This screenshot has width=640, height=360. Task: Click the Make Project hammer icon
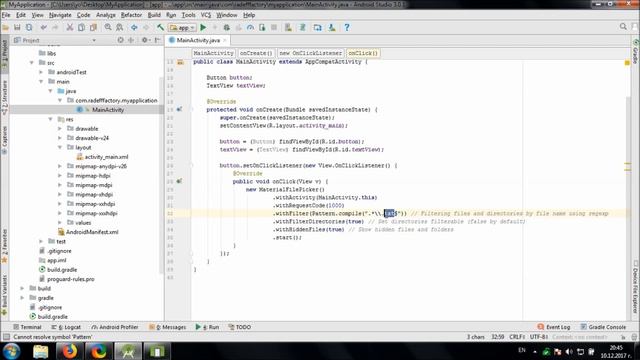click(160, 27)
